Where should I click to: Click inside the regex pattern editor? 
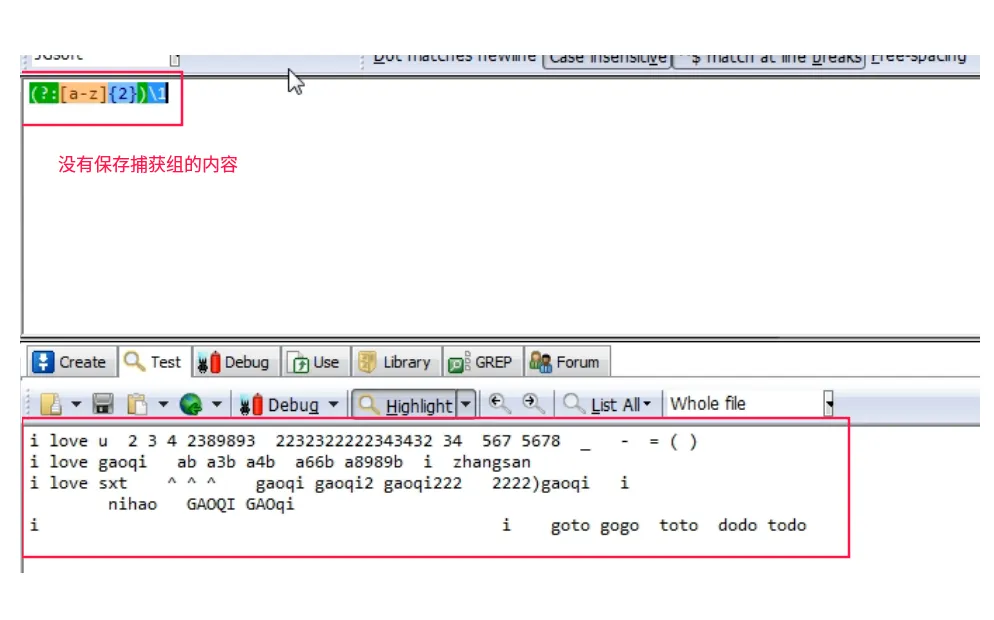pyautogui.click(x=501, y=208)
